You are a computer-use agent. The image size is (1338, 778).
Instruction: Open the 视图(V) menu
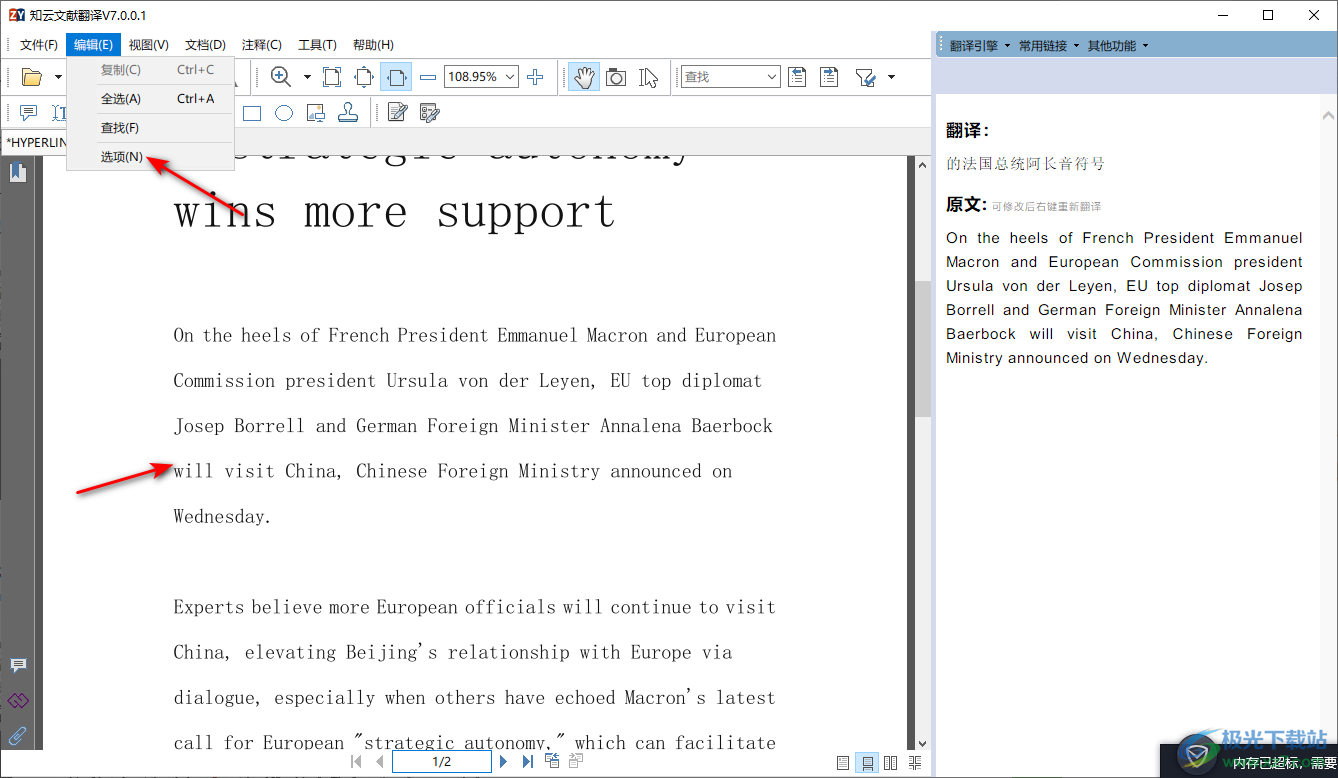(148, 45)
